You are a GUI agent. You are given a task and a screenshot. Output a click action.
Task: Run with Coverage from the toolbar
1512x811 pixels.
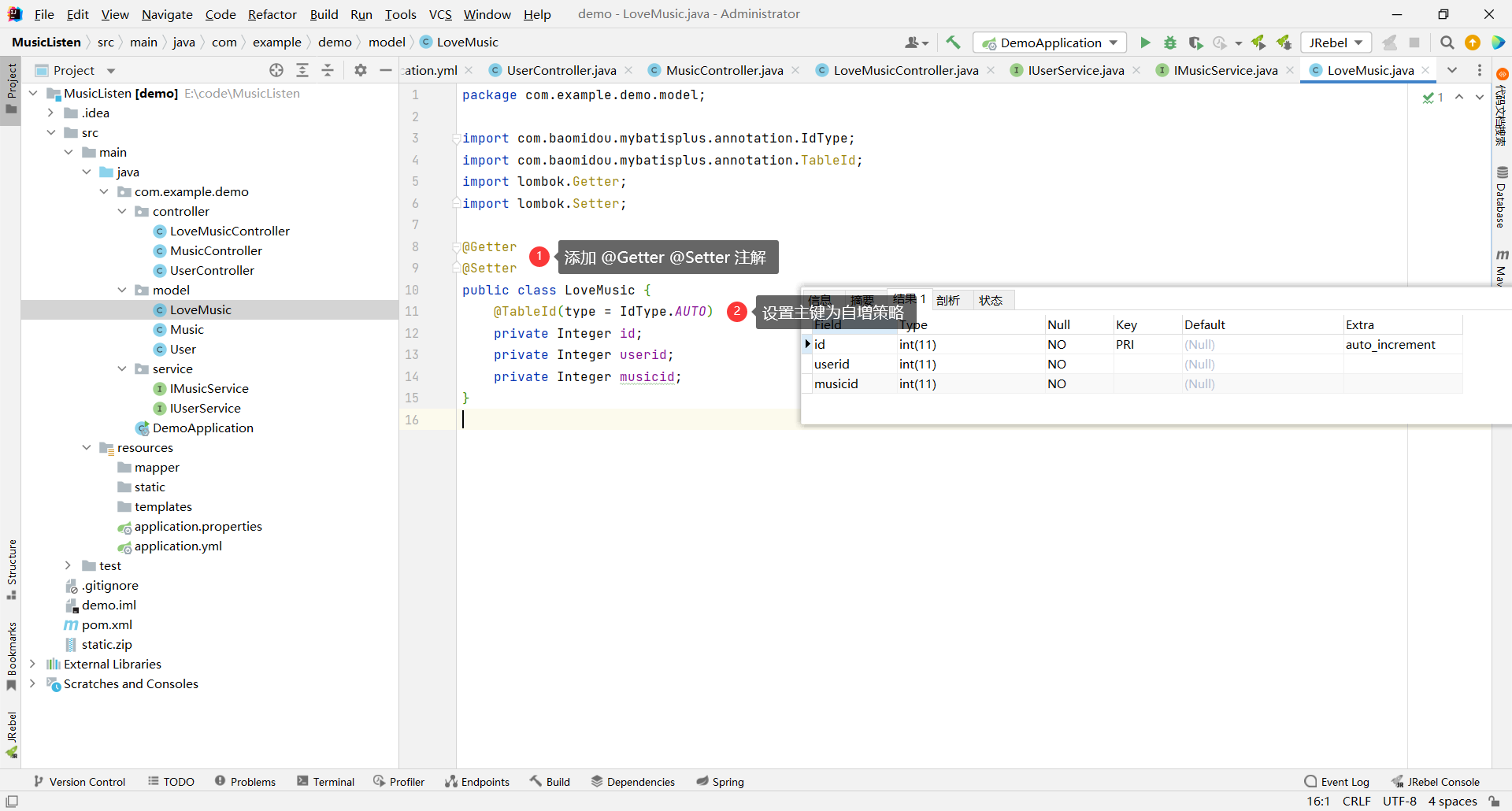coord(1195,43)
